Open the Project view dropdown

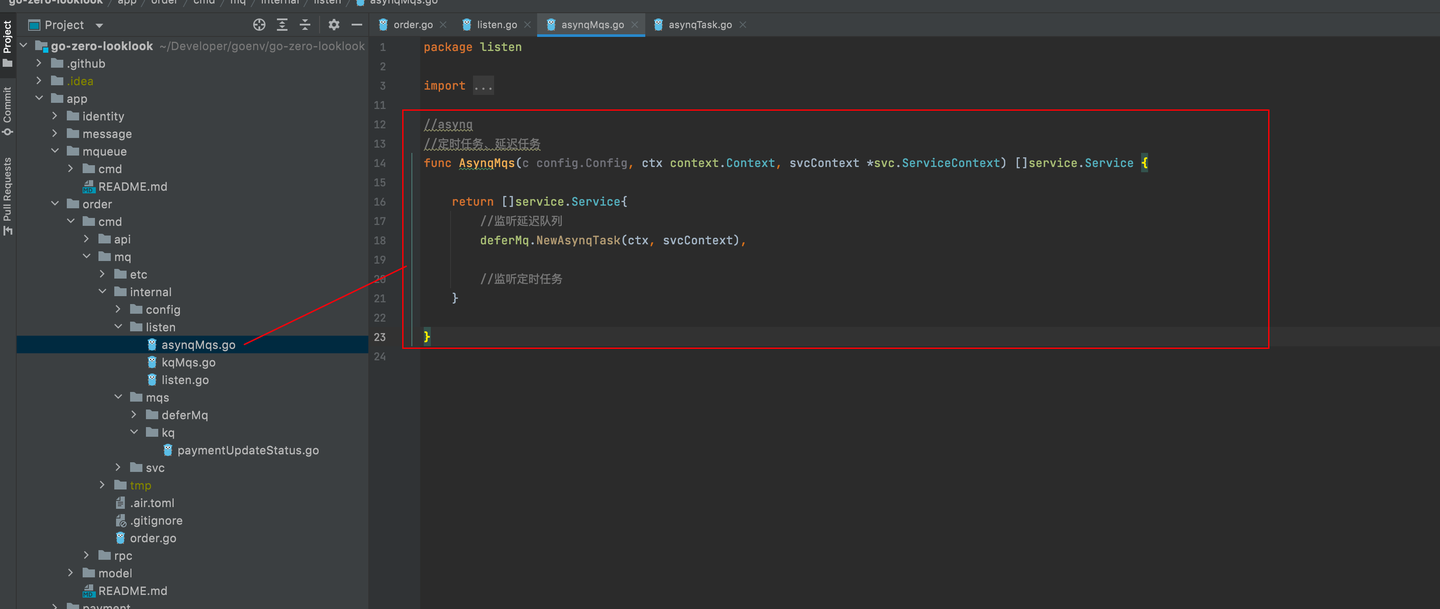tap(99, 25)
